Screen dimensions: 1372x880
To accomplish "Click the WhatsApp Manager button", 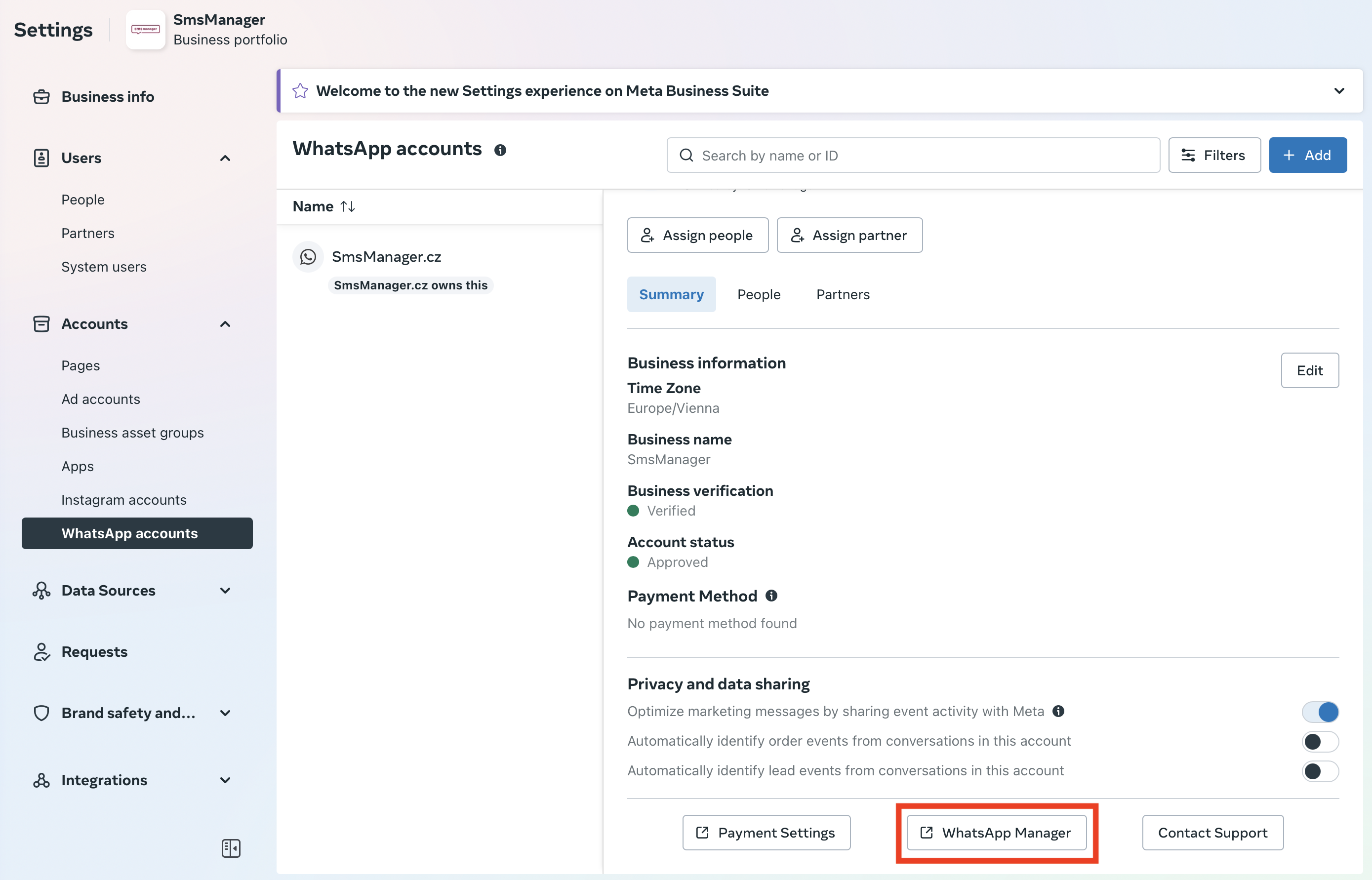I will [x=996, y=833].
